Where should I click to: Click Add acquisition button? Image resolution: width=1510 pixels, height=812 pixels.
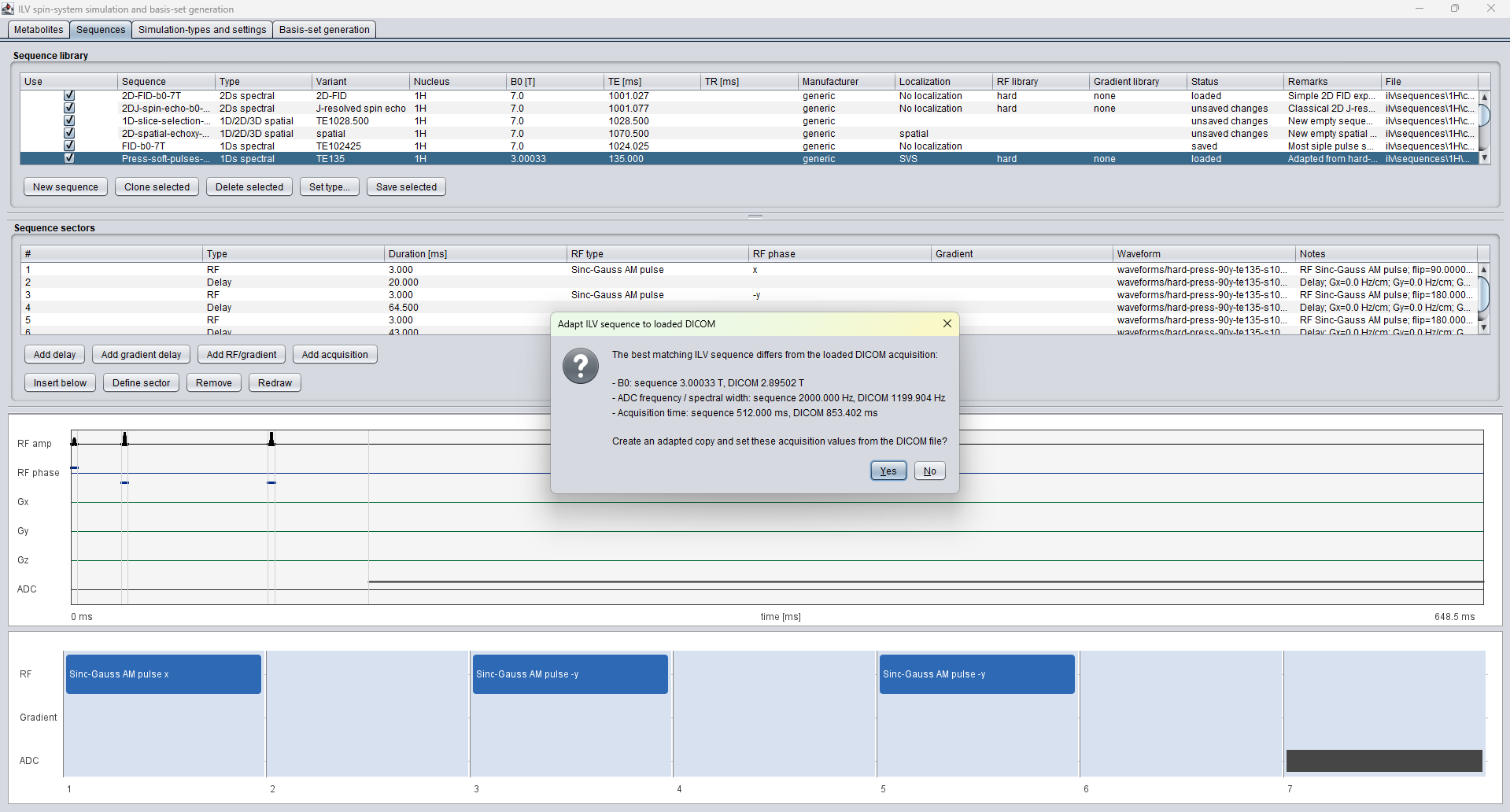[335, 355]
